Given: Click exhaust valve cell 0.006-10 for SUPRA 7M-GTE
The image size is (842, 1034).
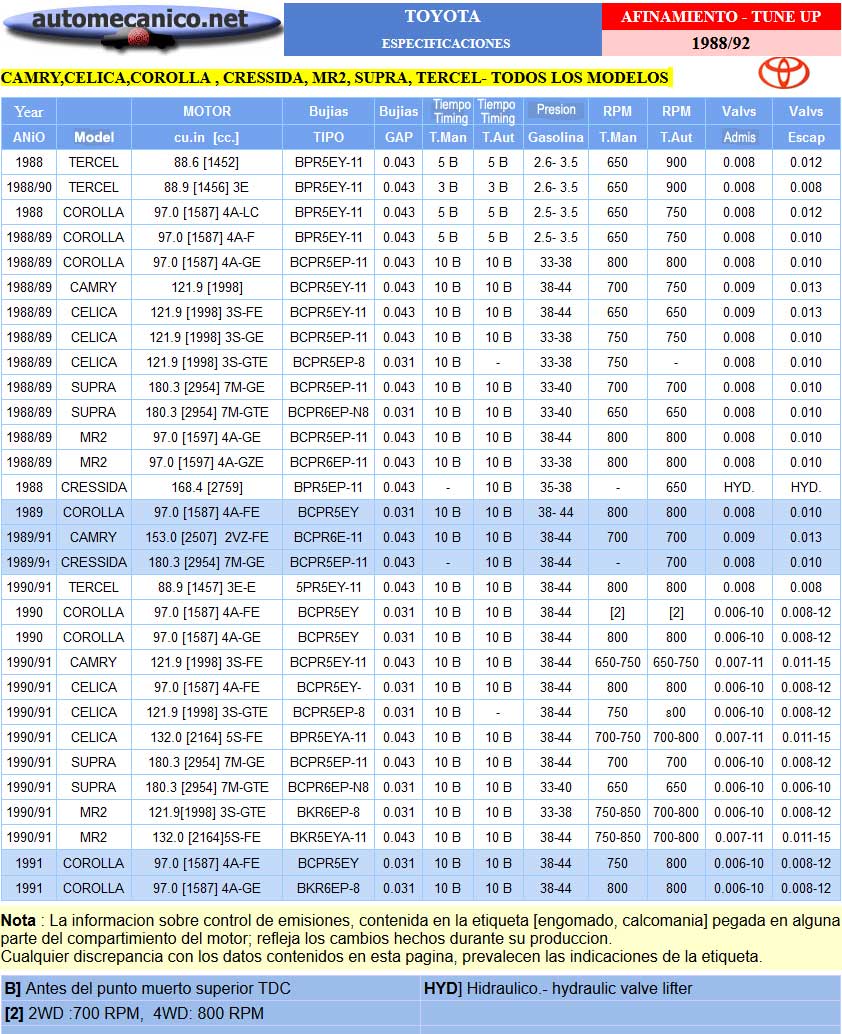Looking at the screenshot, I should pyautogui.click(x=806, y=787).
